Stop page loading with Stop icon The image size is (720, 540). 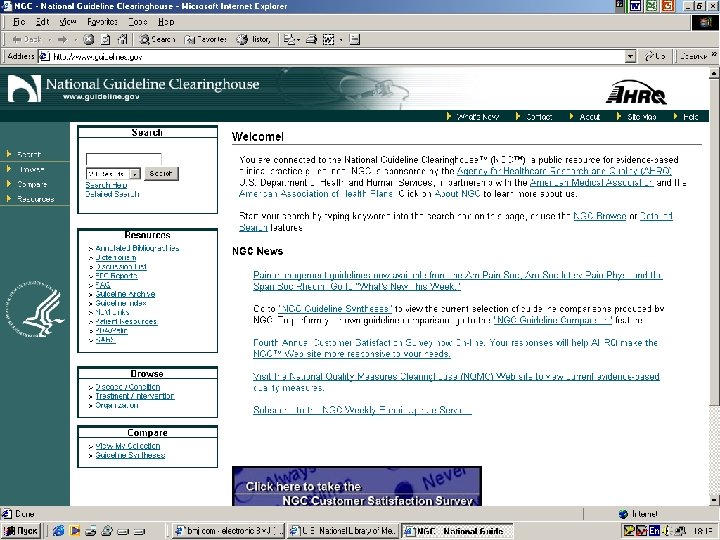tap(89, 39)
